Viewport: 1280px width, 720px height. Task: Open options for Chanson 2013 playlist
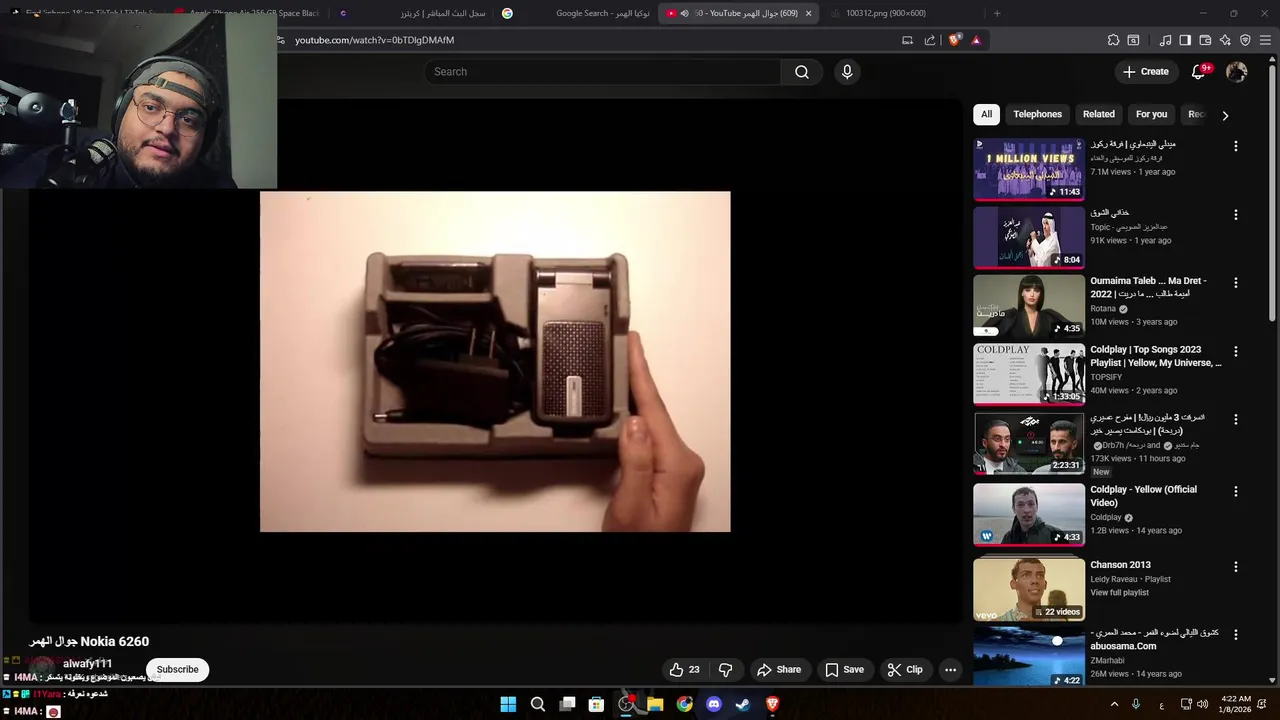pyautogui.click(x=1235, y=567)
